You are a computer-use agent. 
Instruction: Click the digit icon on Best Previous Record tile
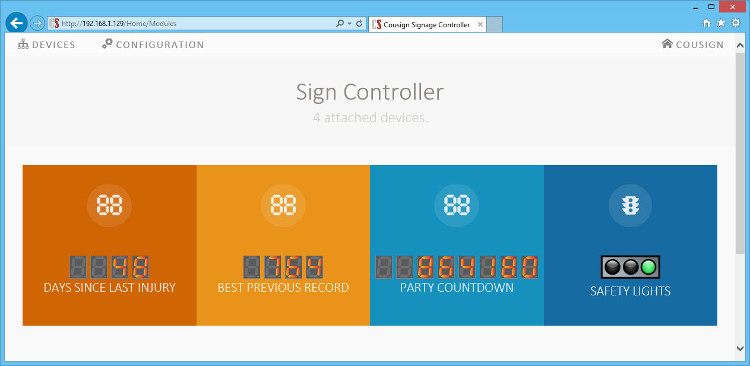point(283,206)
